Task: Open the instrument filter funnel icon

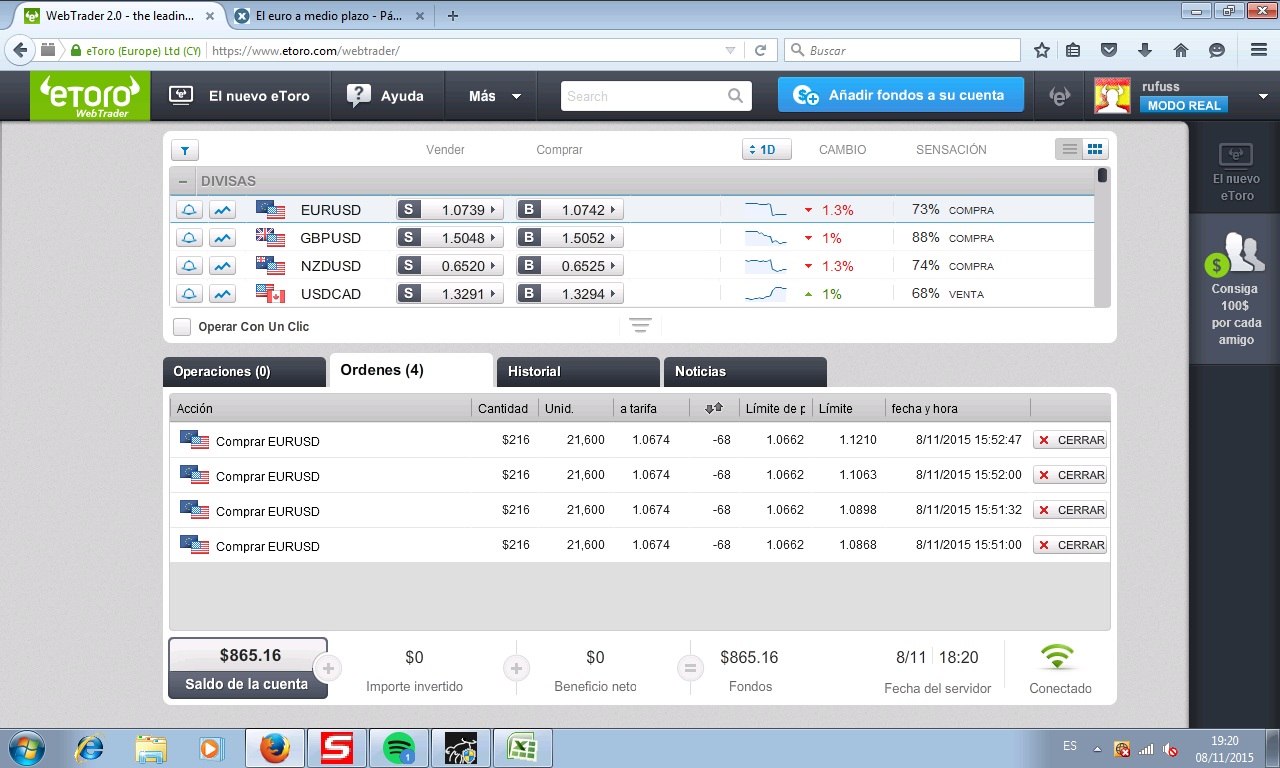Action: click(185, 150)
